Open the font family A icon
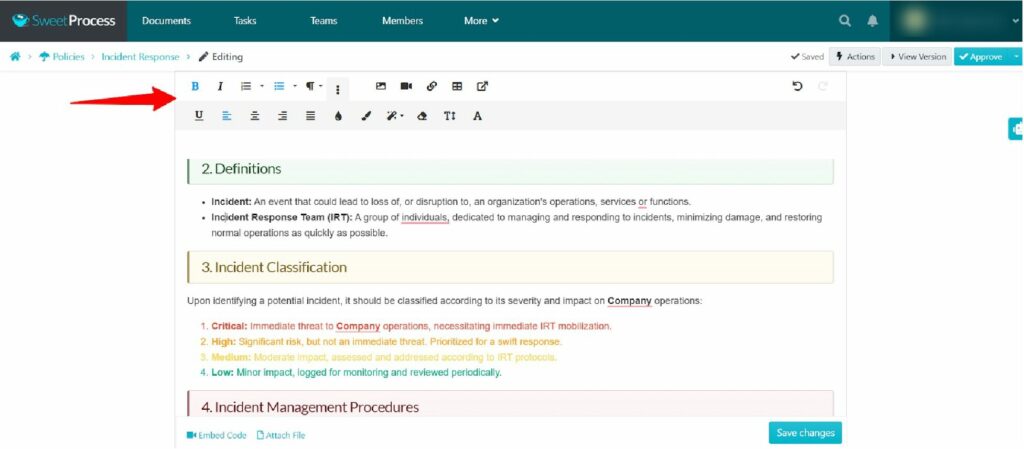The height and width of the screenshot is (449, 1024). pos(477,116)
